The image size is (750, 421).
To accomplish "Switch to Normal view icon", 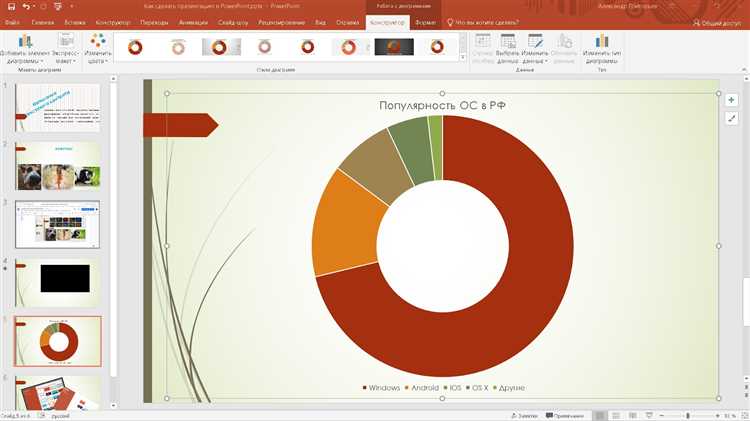I will 600,416.
